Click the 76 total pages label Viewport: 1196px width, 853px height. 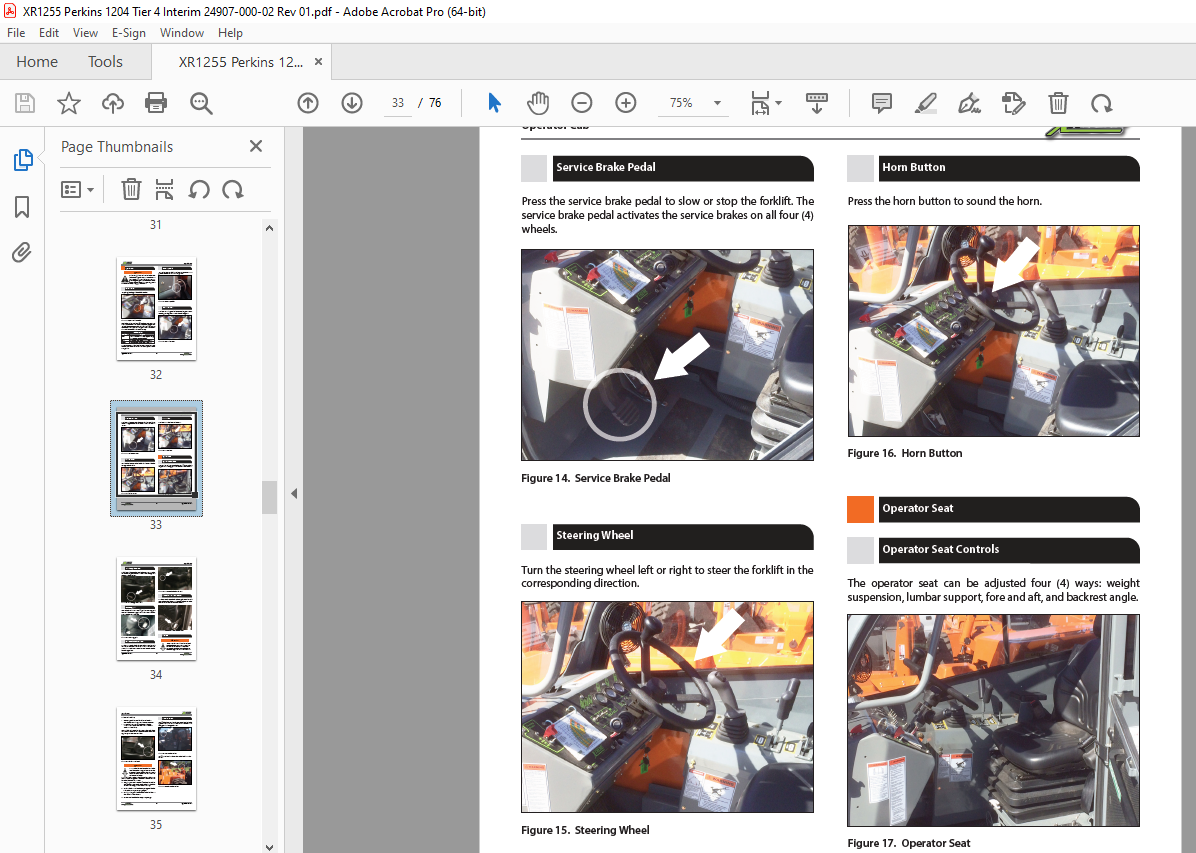point(435,103)
